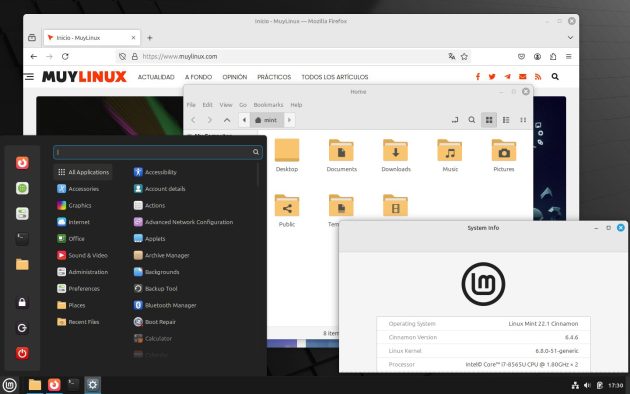Screen dimensions: 630x394
Task: Open MuyLinux site hamburger menu
Action: [29, 77]
